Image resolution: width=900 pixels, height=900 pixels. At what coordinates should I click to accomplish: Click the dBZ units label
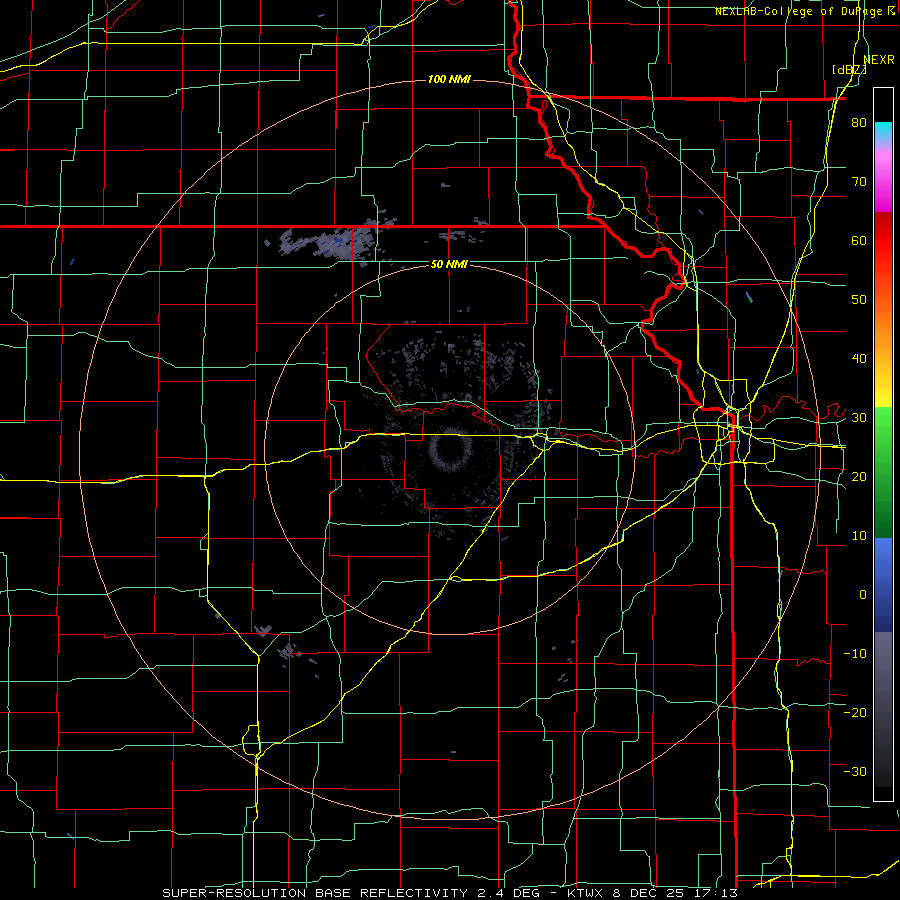tap(849, 70)
